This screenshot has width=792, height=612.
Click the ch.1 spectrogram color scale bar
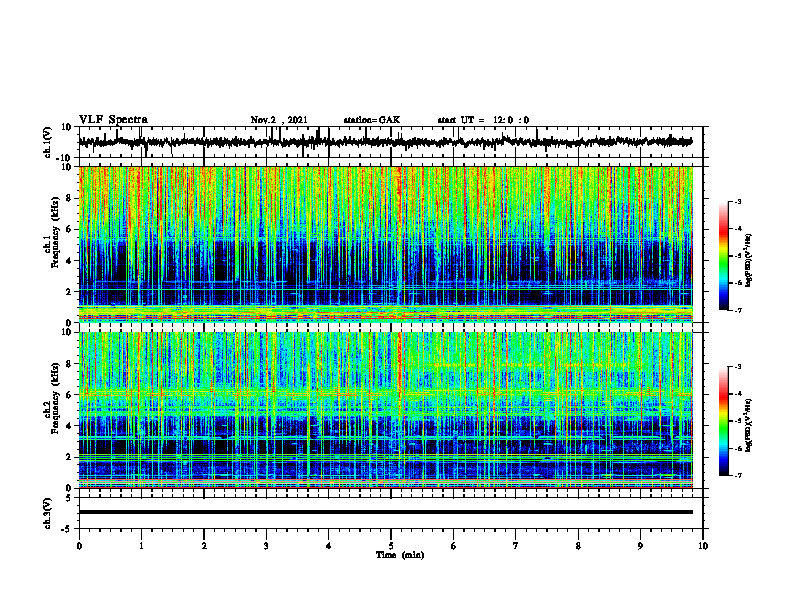point(723,256)
